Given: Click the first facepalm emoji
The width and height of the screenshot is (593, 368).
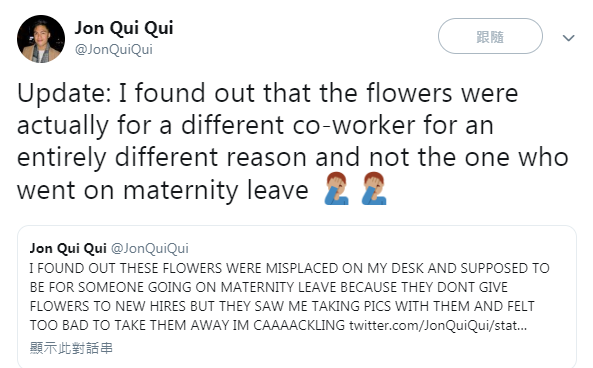Looking at the screenshot, I should [337, 188].
